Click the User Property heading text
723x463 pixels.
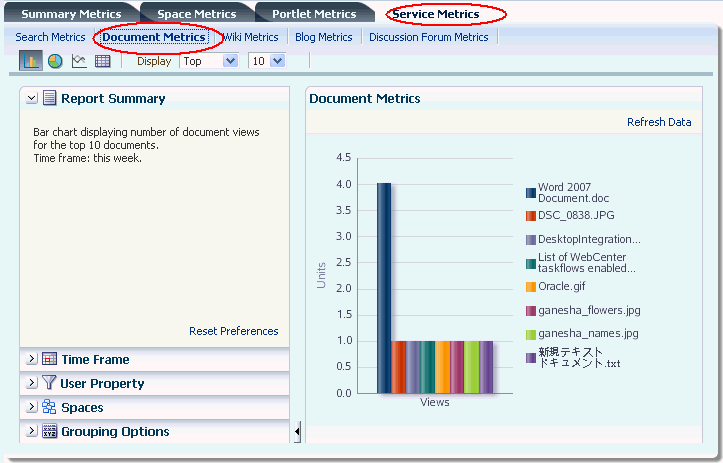pyautogui.click(x=102, y=383)
